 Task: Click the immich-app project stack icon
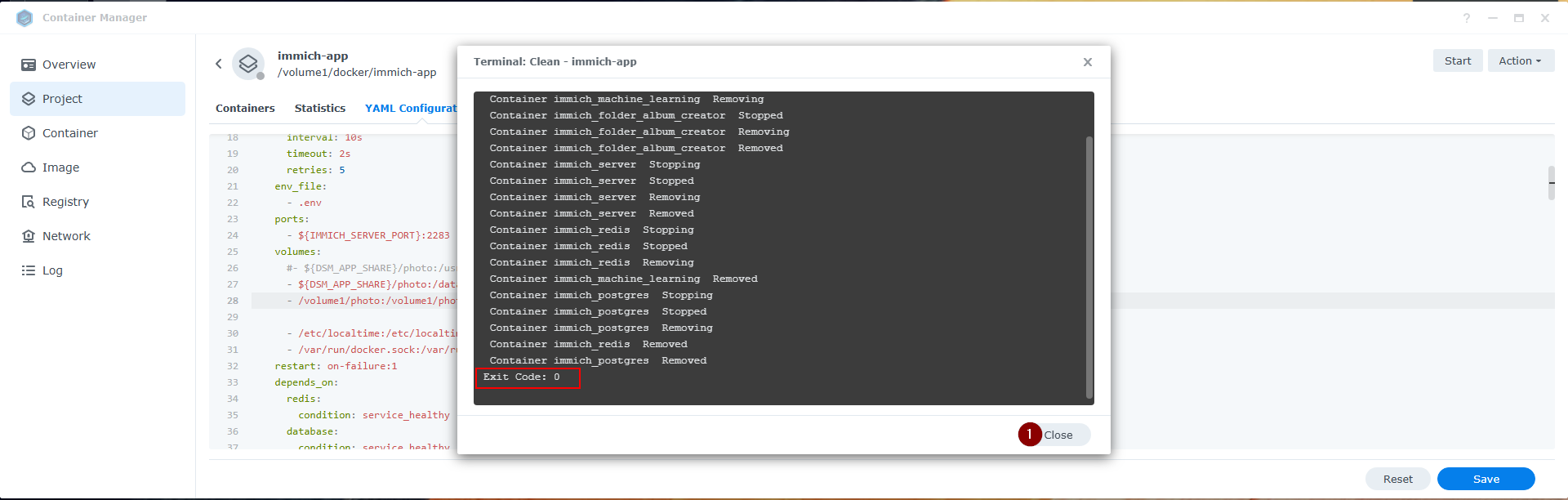tap(248, 64)
